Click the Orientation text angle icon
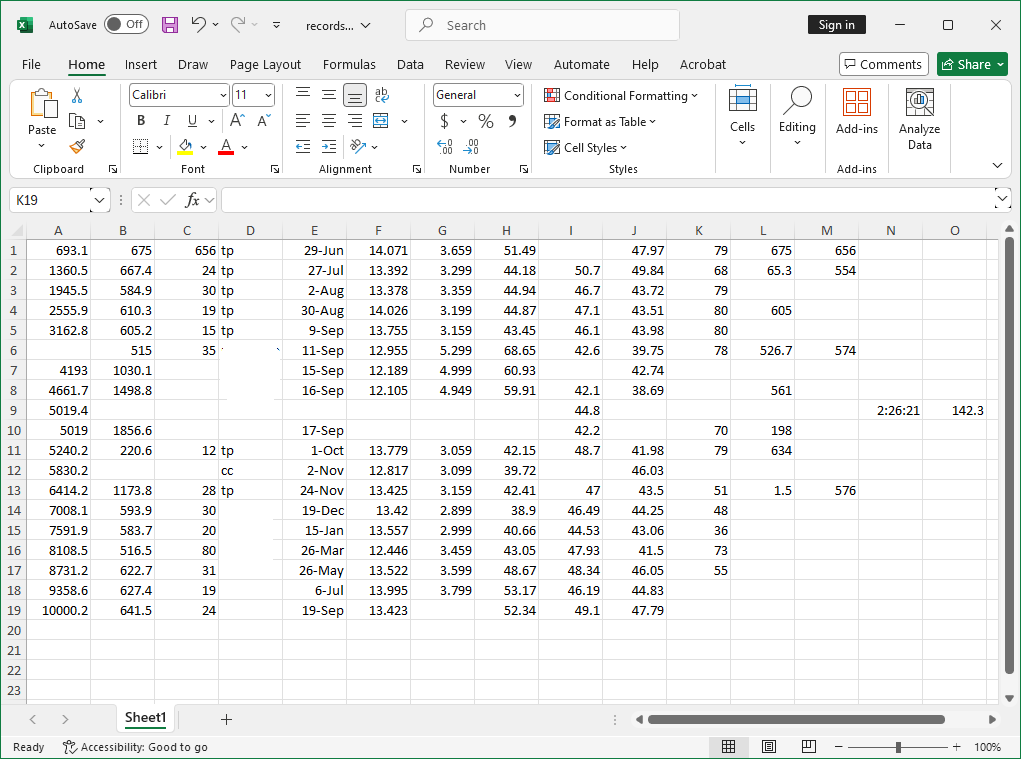Screen dimensions: 1021x759 point(357,146)
